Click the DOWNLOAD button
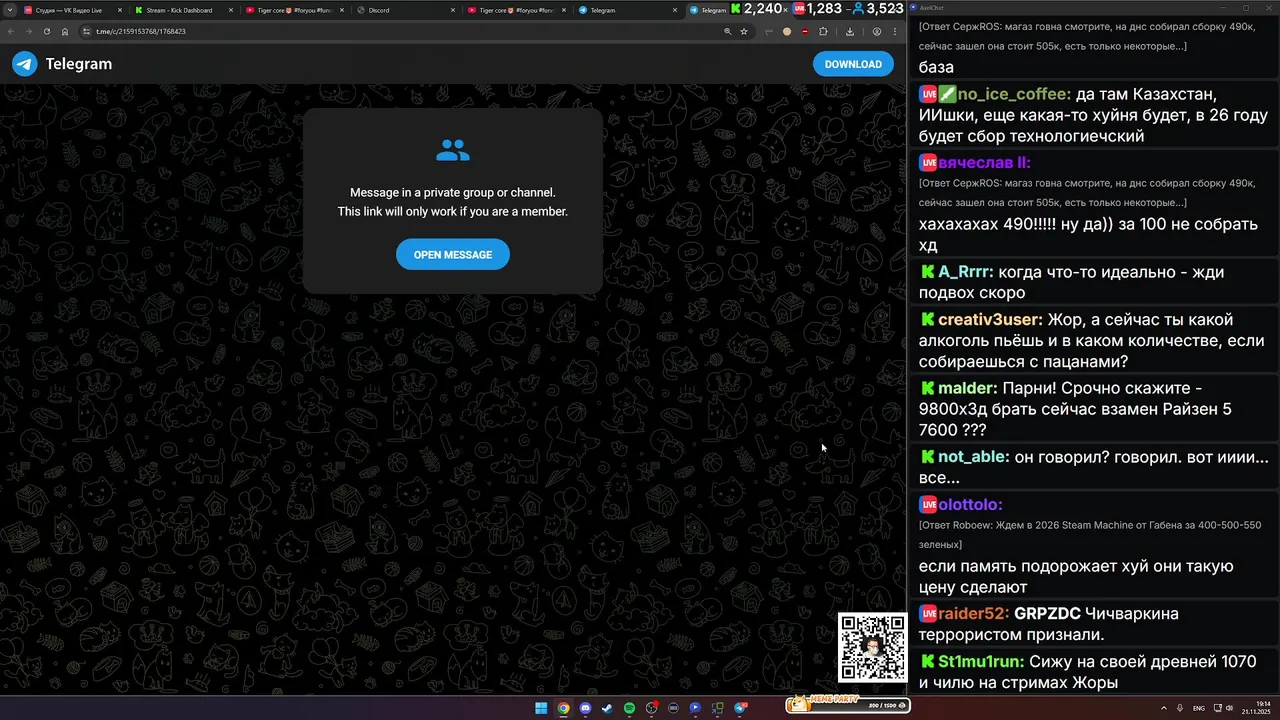Screen dimensions: 1280x720 coord(853,64)
